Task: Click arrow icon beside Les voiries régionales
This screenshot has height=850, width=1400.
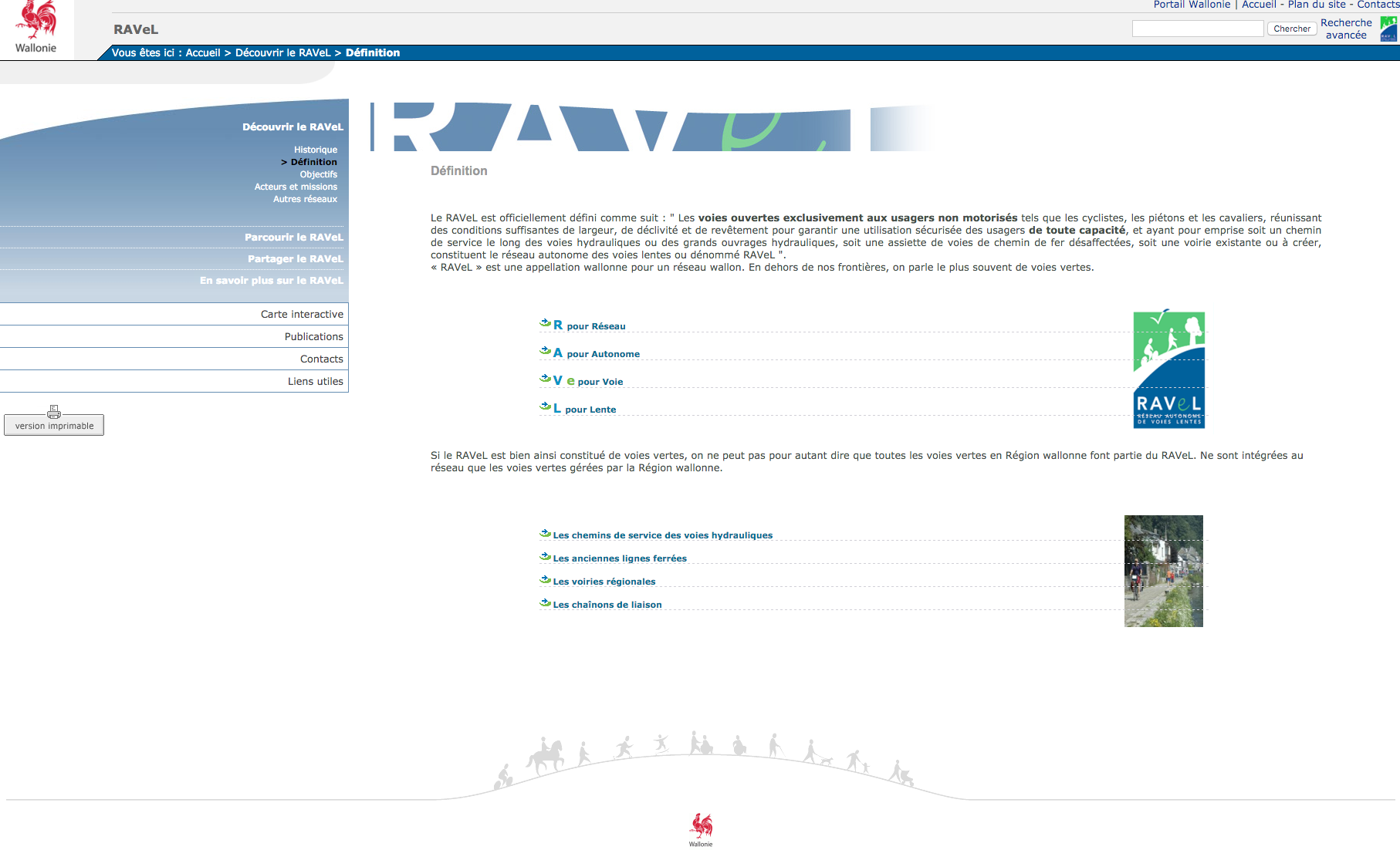Action: 545,579
